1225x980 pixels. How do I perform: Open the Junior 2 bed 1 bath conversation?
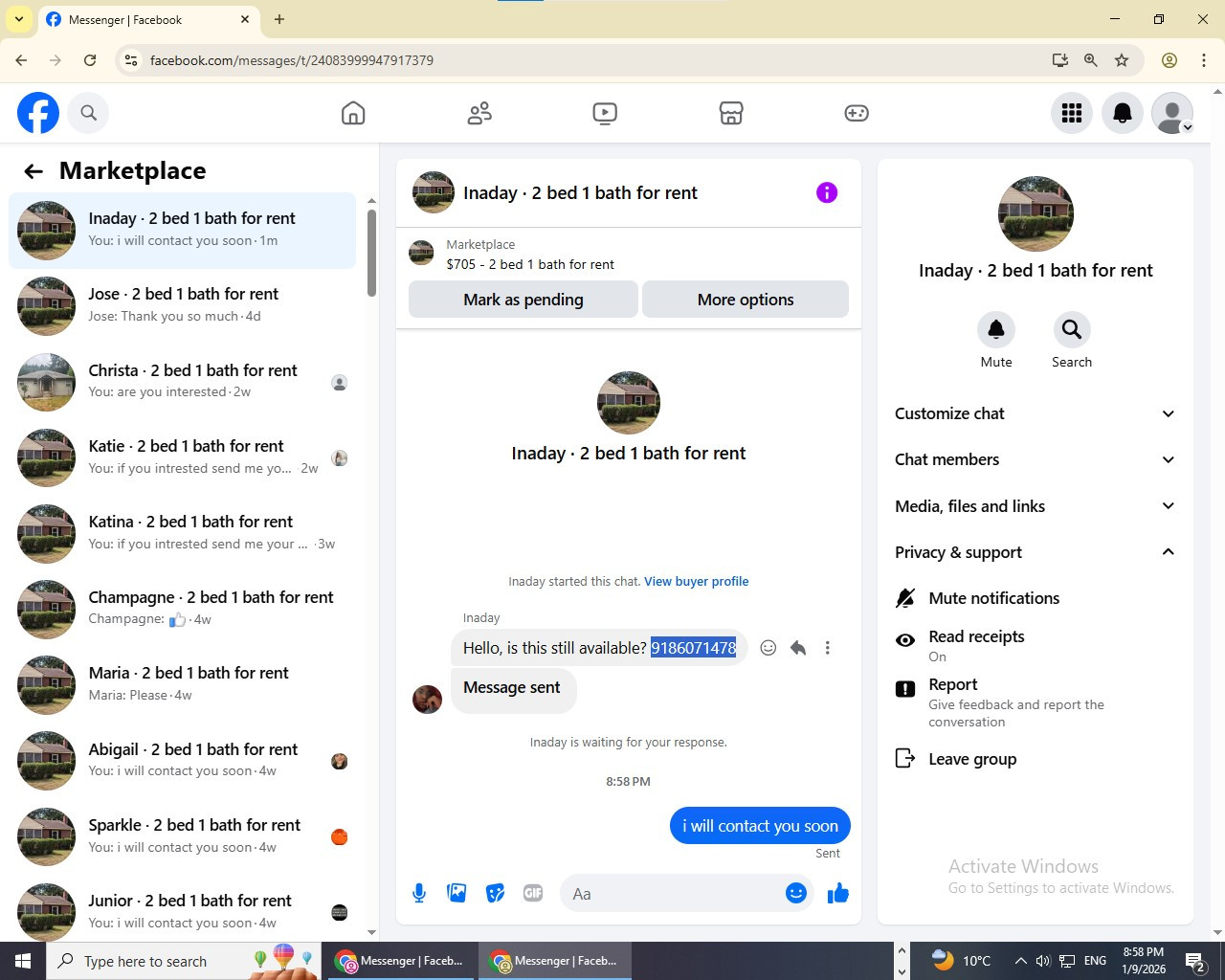click(182, 912)
